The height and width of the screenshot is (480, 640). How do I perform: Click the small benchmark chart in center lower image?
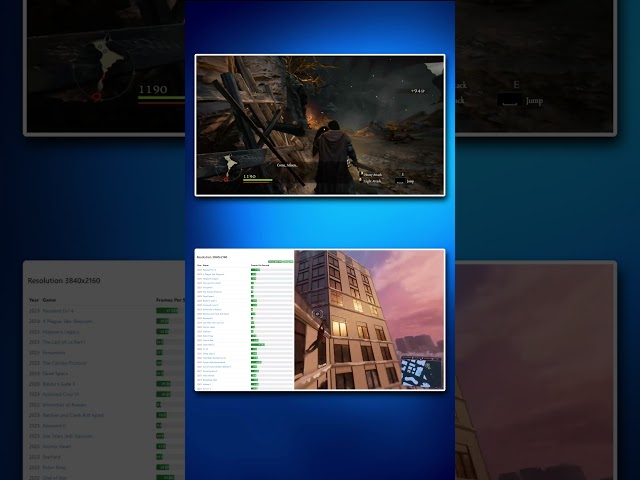[x=244, y=320]
